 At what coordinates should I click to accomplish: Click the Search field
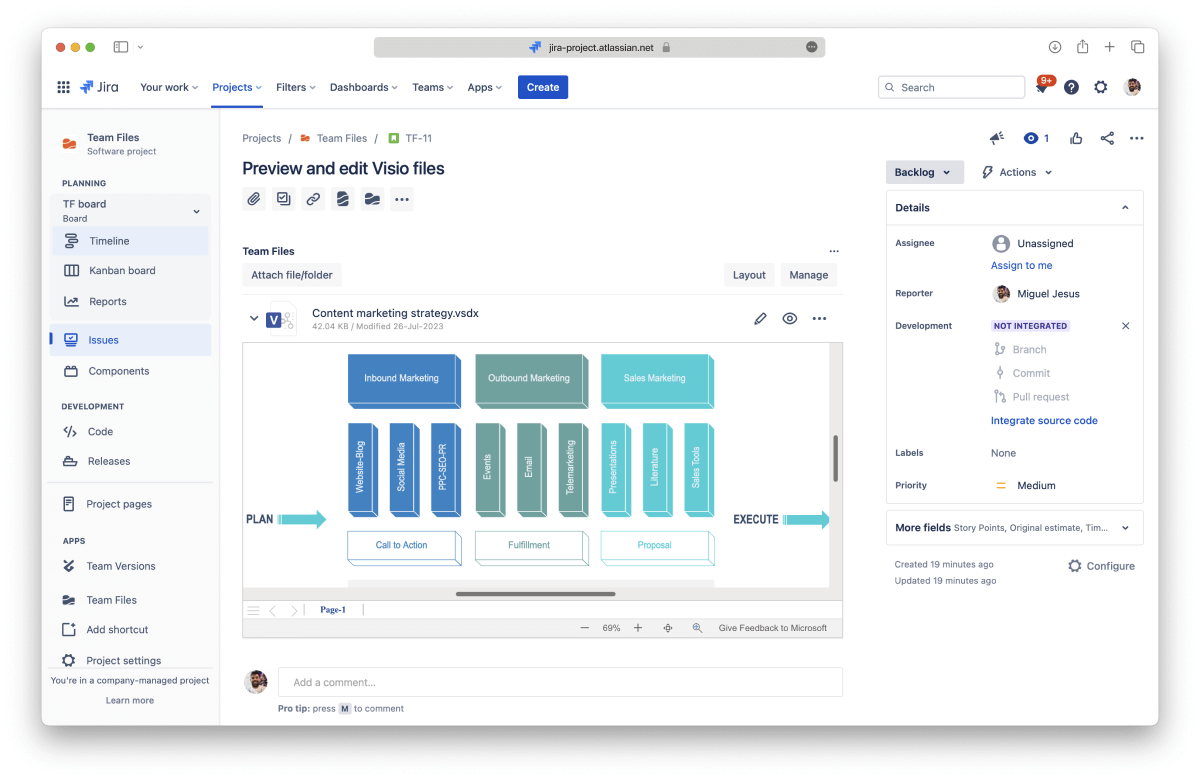click(951, 88)
